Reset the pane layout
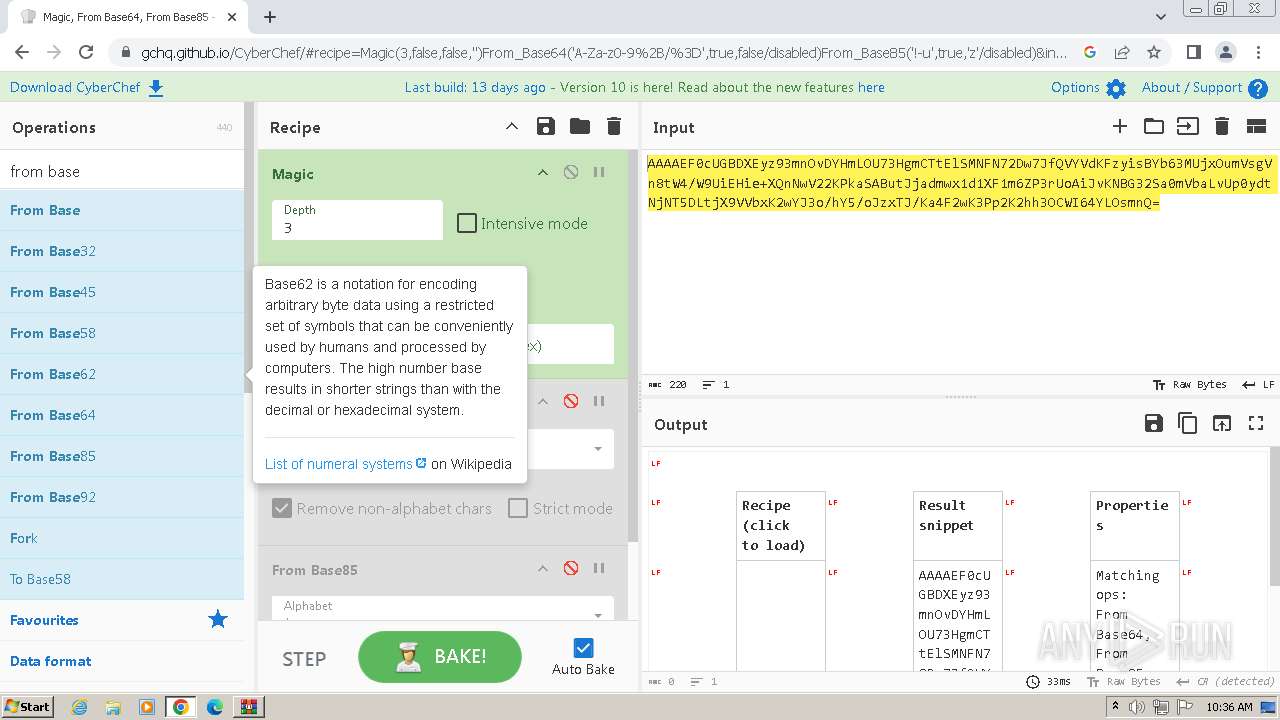The image size is (1280, 720). (x=1256, y=126)
